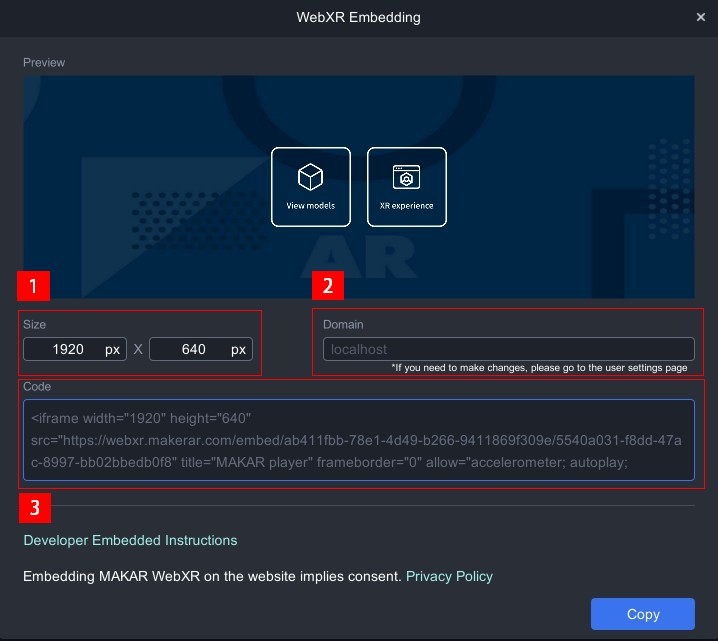The height and width of the screenshot is (641, 718).
Task: Focus the width field showing 1920
Action: pos(66,350)
